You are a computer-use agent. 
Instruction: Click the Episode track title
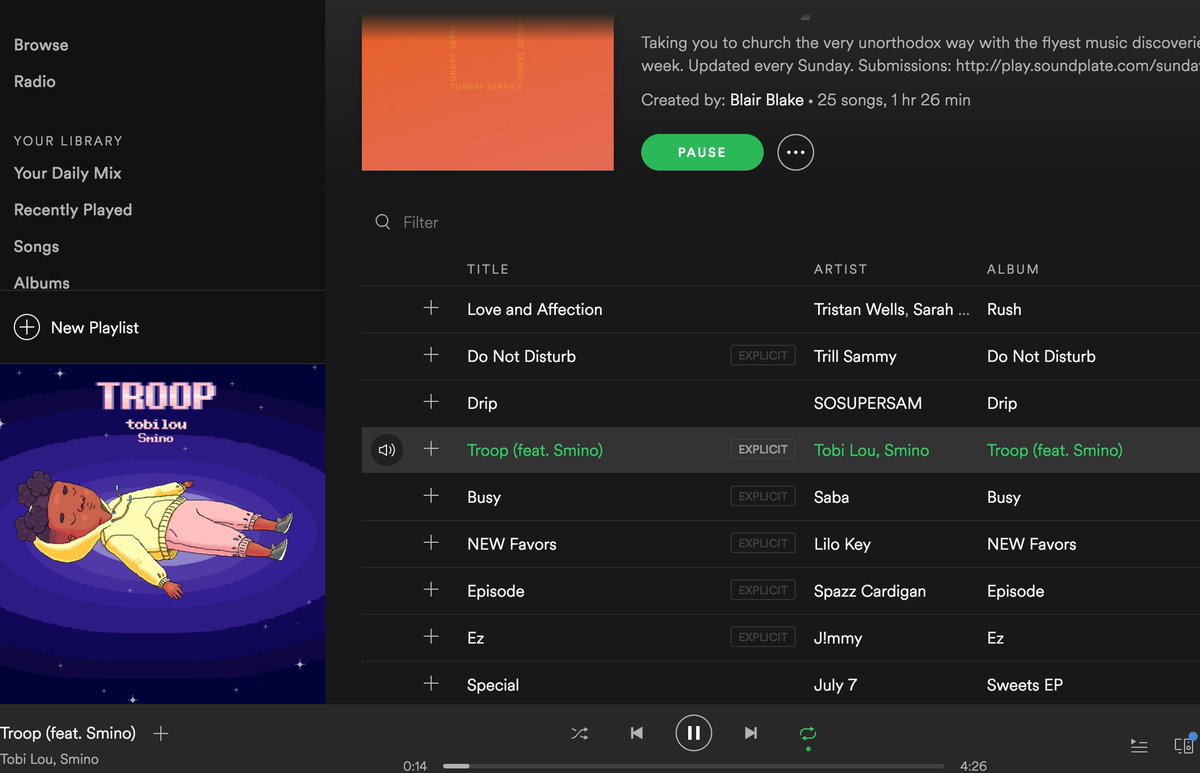coord(496,591)
